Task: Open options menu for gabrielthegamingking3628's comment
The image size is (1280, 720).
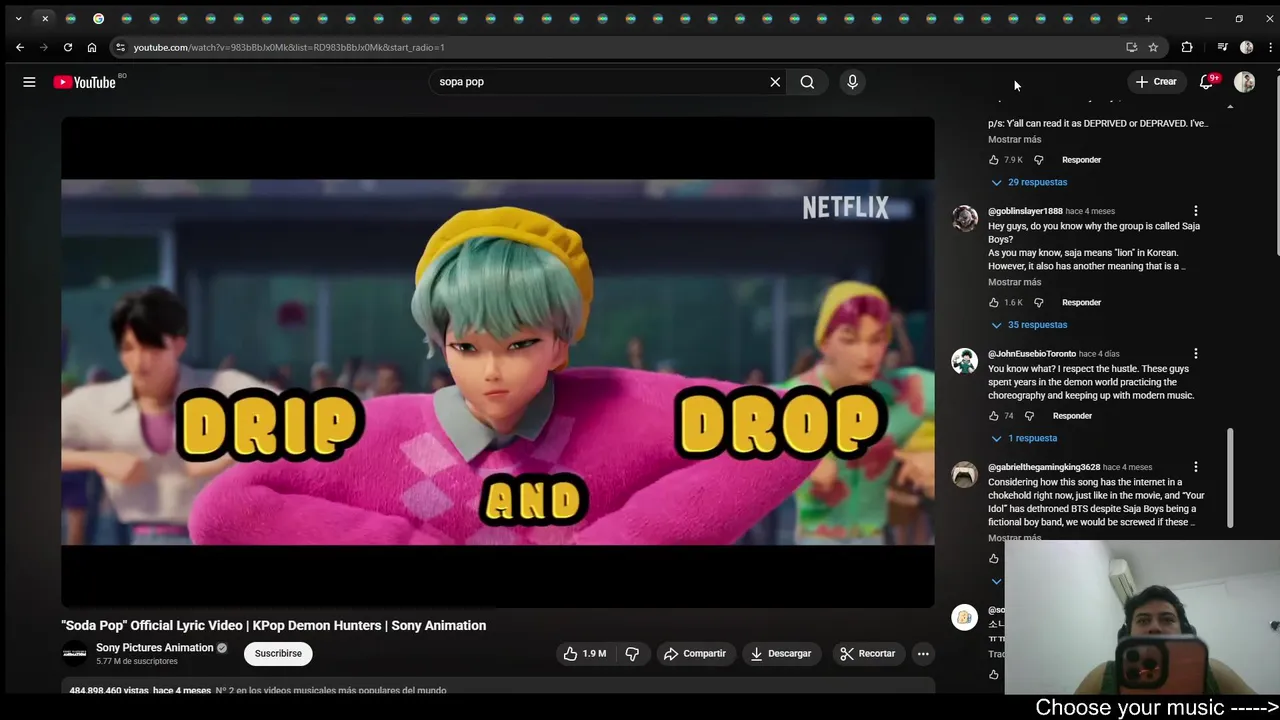Action: [x=1195, y=467]
